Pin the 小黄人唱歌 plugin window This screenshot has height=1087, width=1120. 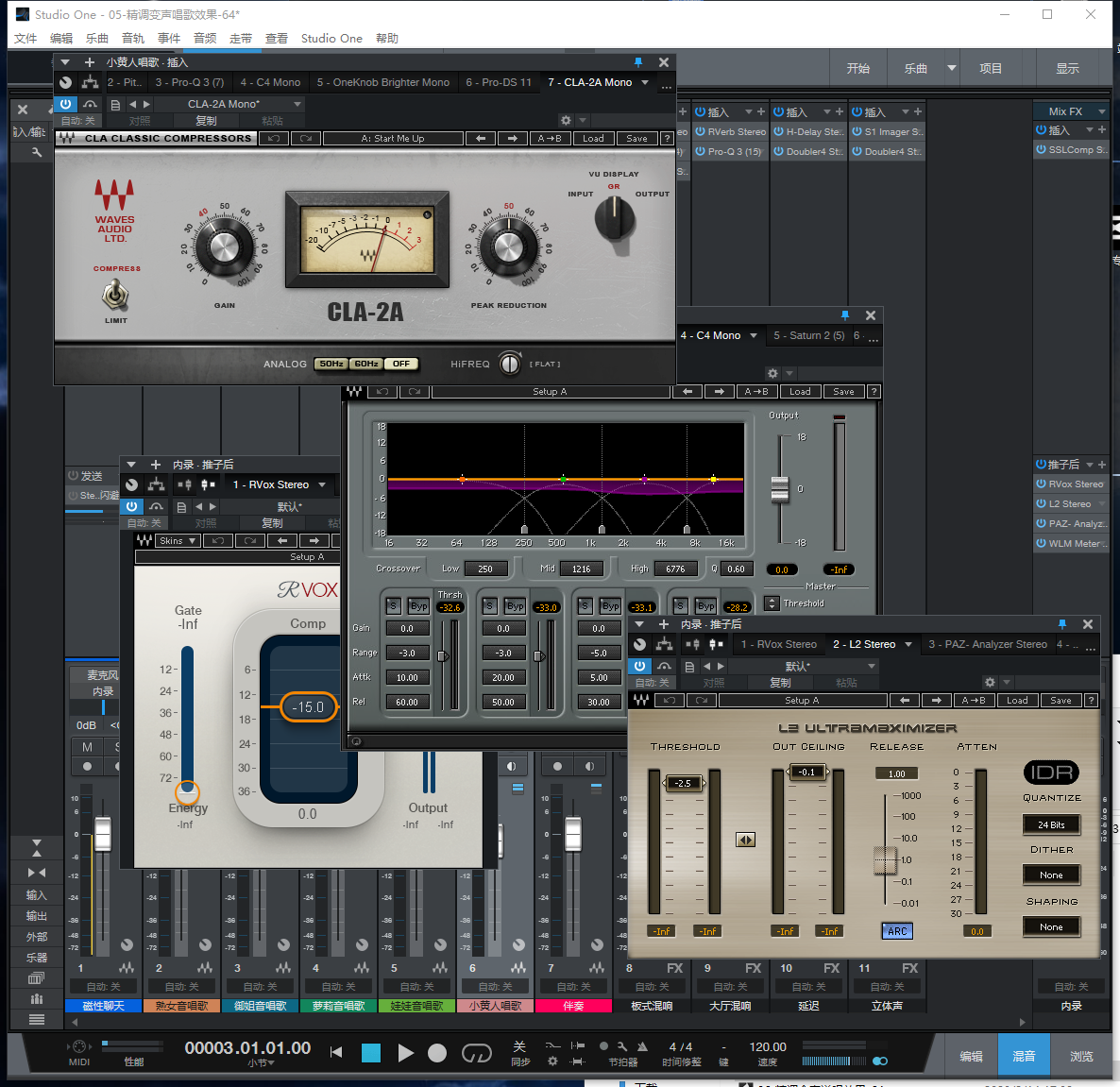coord(638,60)
